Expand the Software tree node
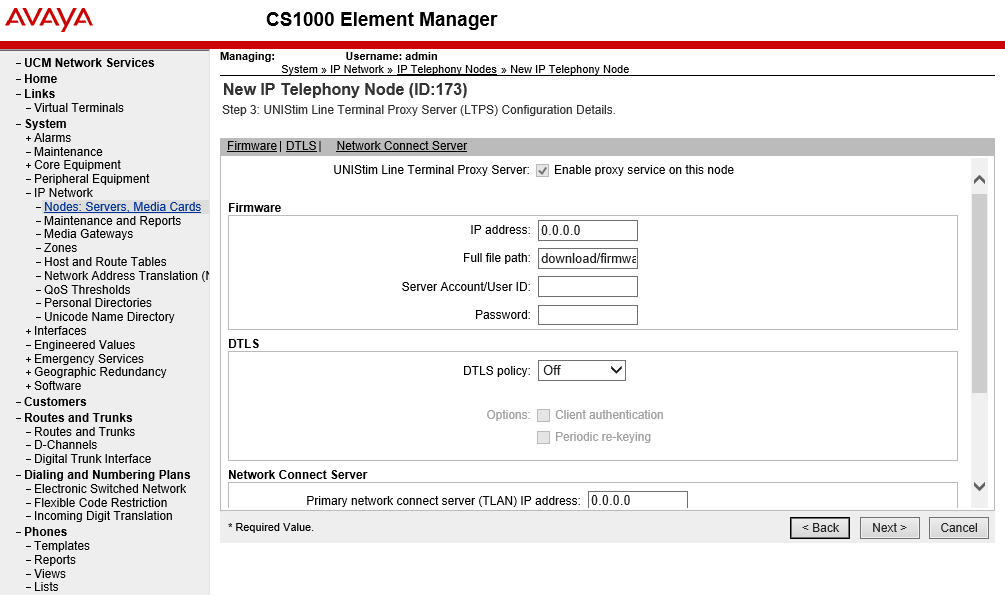The width and height of the screenshot is (1005, 595). click(x=28, y=387)
